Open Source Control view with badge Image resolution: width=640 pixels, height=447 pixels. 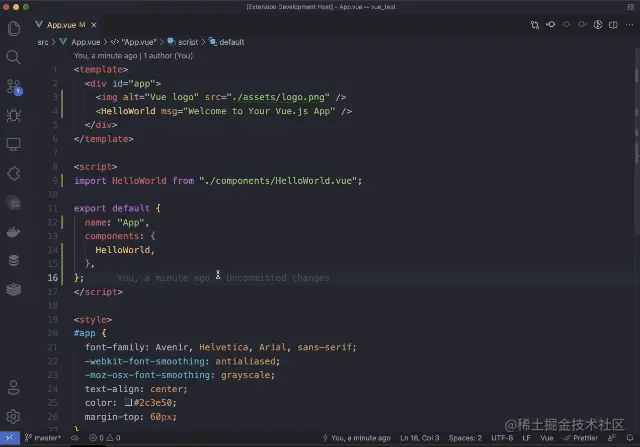pyautogui.click(x=14, y=87)
